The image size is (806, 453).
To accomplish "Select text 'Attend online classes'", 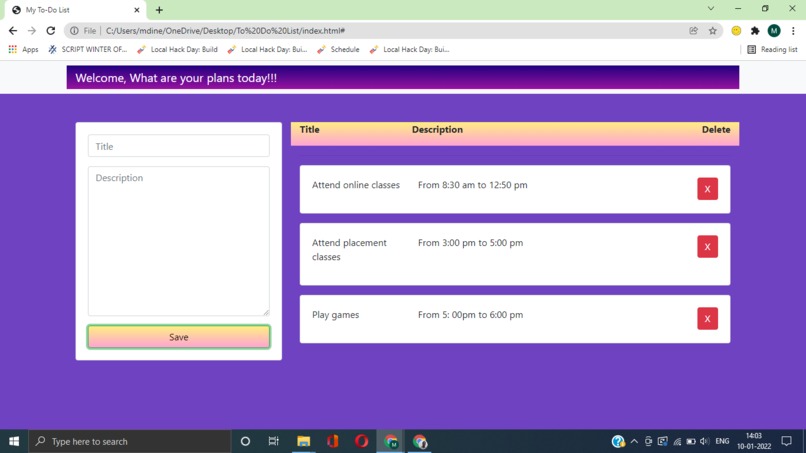I will pyautogui.click(x=356, y=185).
